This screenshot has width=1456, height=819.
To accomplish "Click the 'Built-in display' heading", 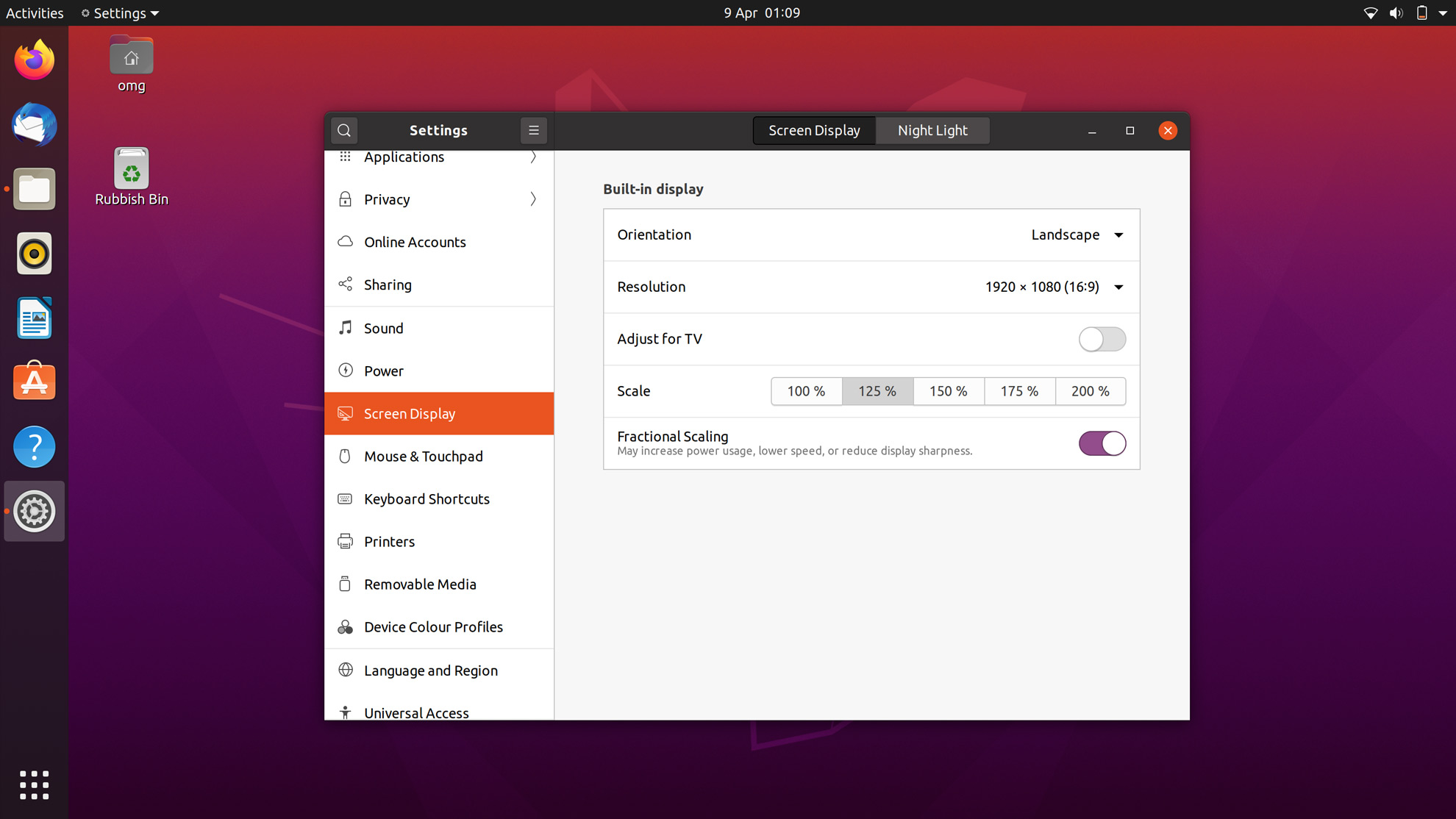I will (x=653, y=189).
